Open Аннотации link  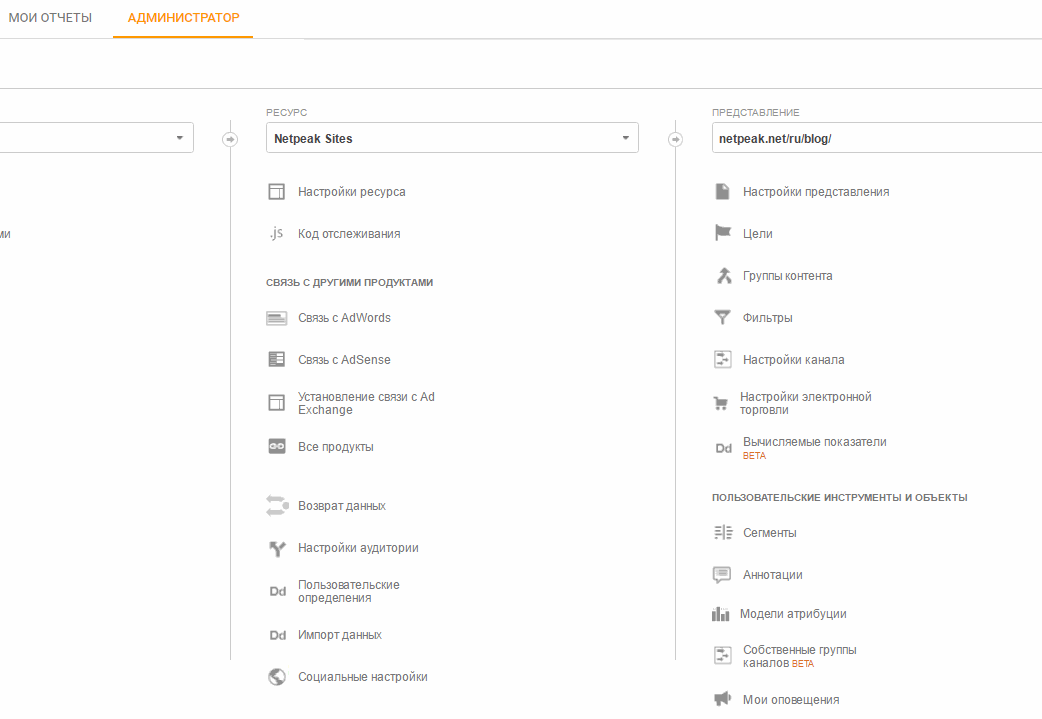[773, 575]
